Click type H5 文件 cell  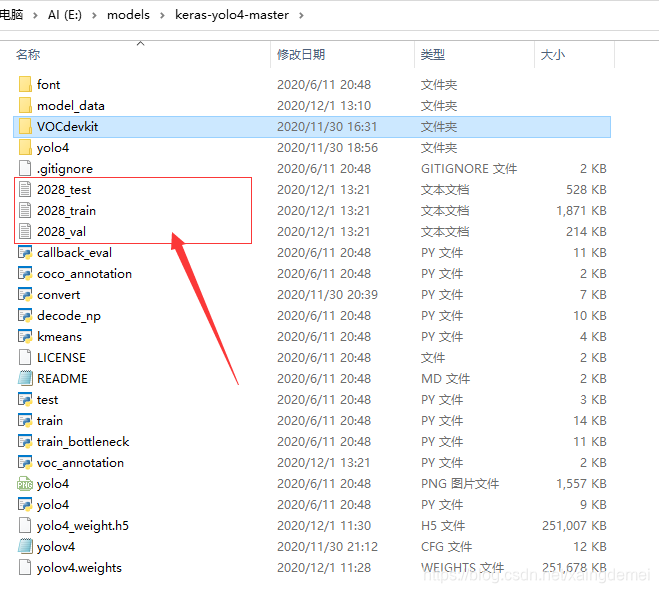(x=443, y=526)
